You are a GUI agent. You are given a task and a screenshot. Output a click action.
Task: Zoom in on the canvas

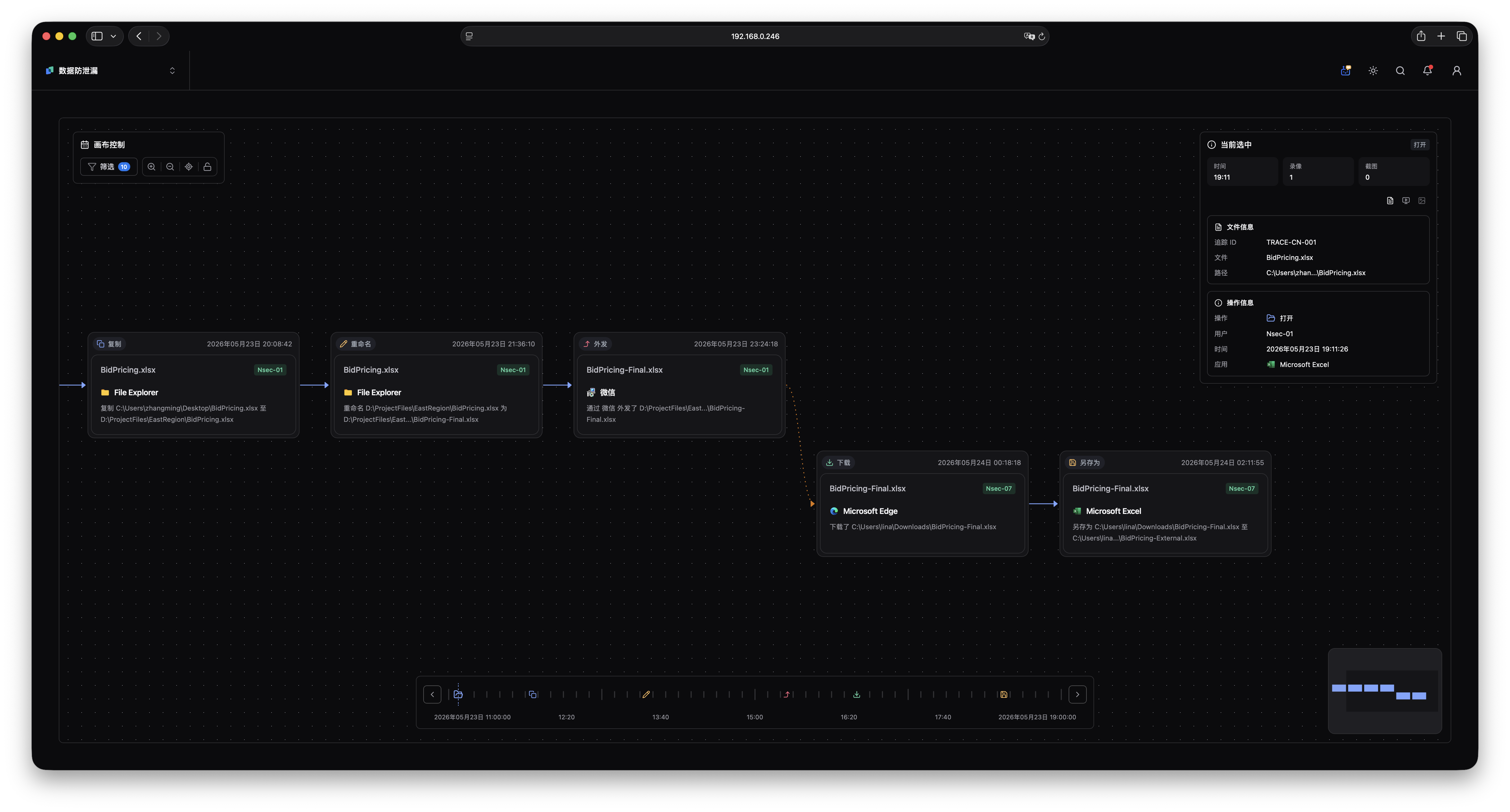[x=151, y=166]
